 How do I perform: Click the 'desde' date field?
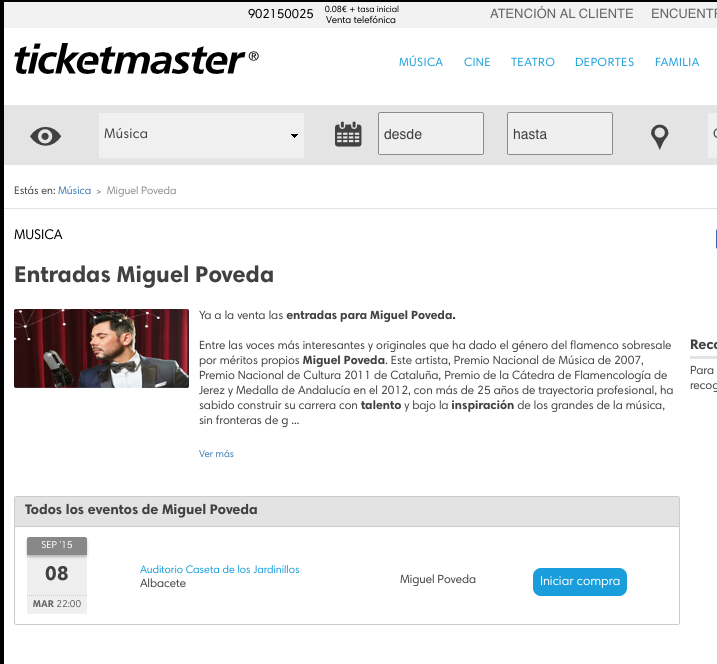pos(431,134)
